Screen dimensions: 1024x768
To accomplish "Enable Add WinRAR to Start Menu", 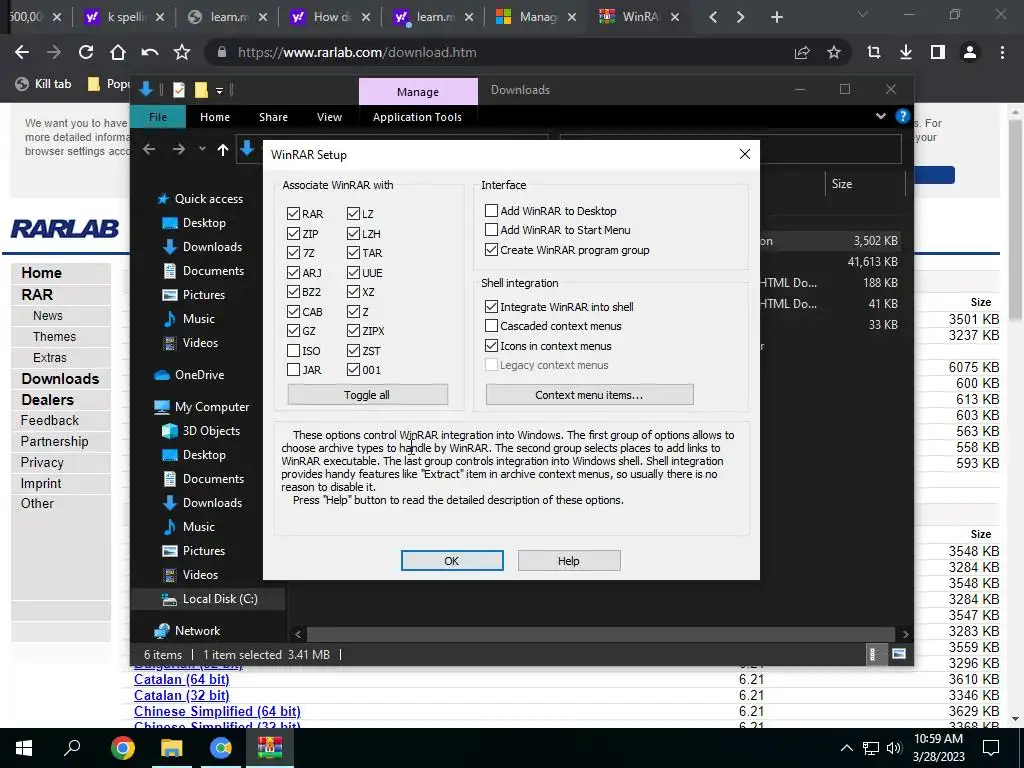I will click(491, 230).
